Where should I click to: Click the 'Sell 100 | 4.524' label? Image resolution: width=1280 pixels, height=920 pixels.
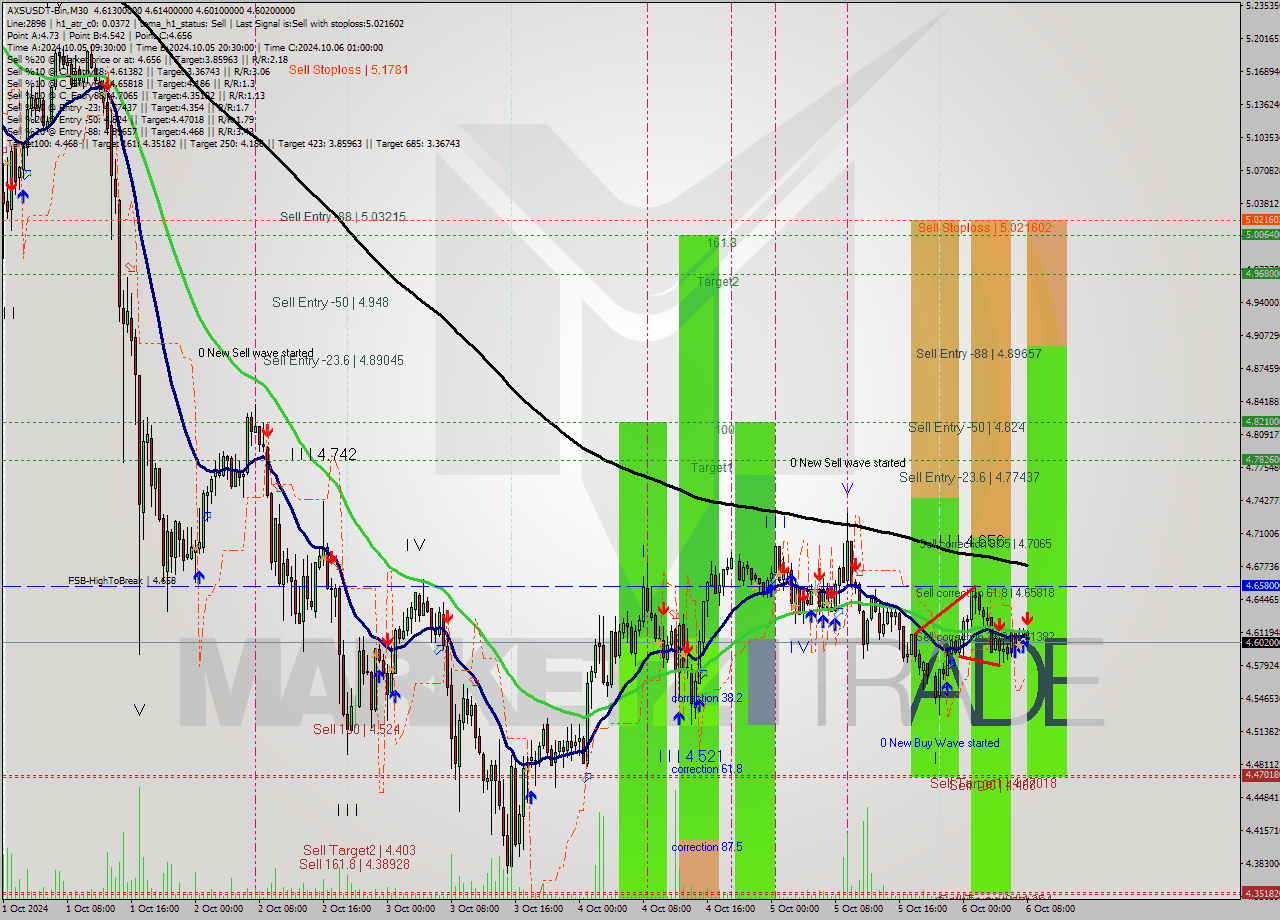(356, 730)
